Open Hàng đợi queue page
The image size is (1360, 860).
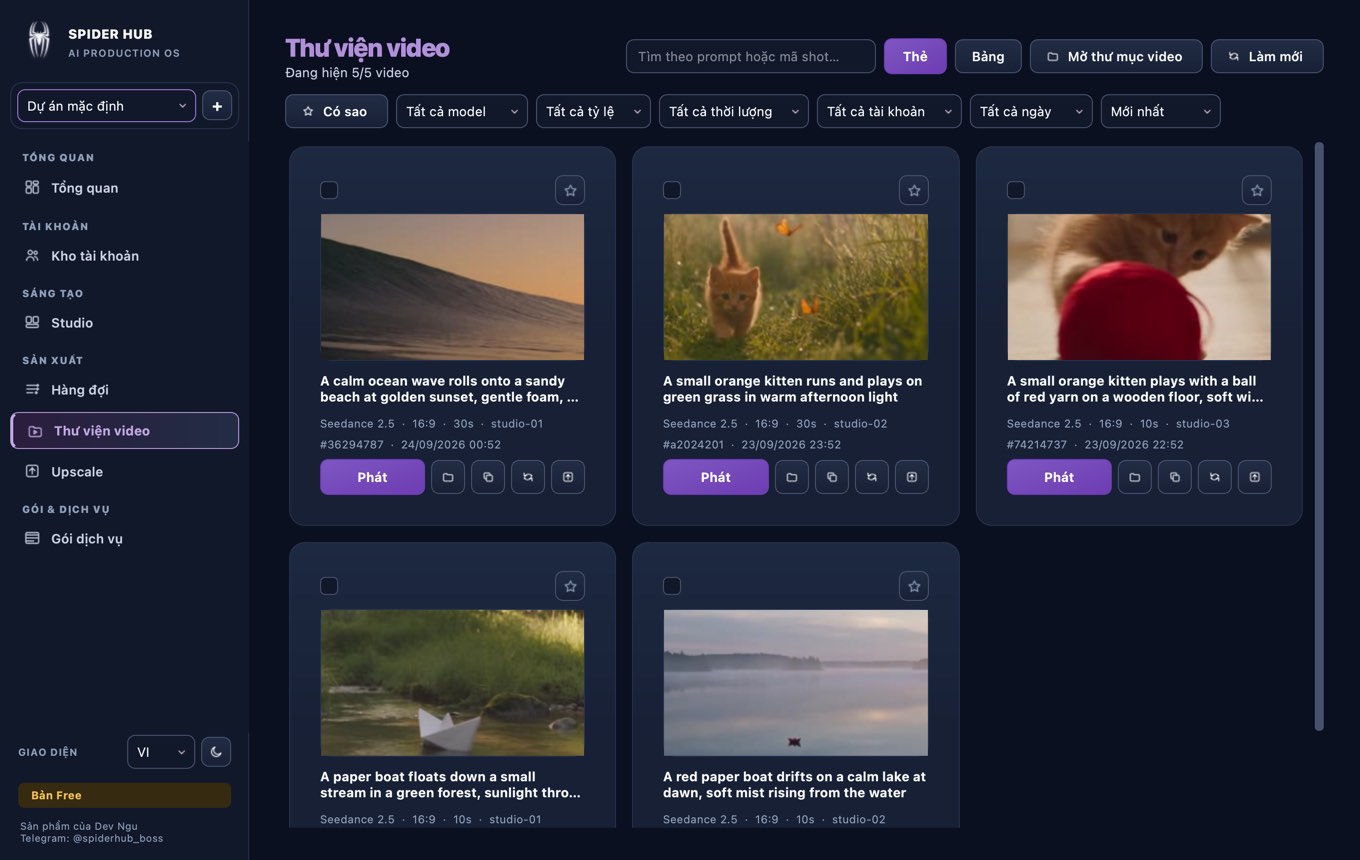click(124, 390)
